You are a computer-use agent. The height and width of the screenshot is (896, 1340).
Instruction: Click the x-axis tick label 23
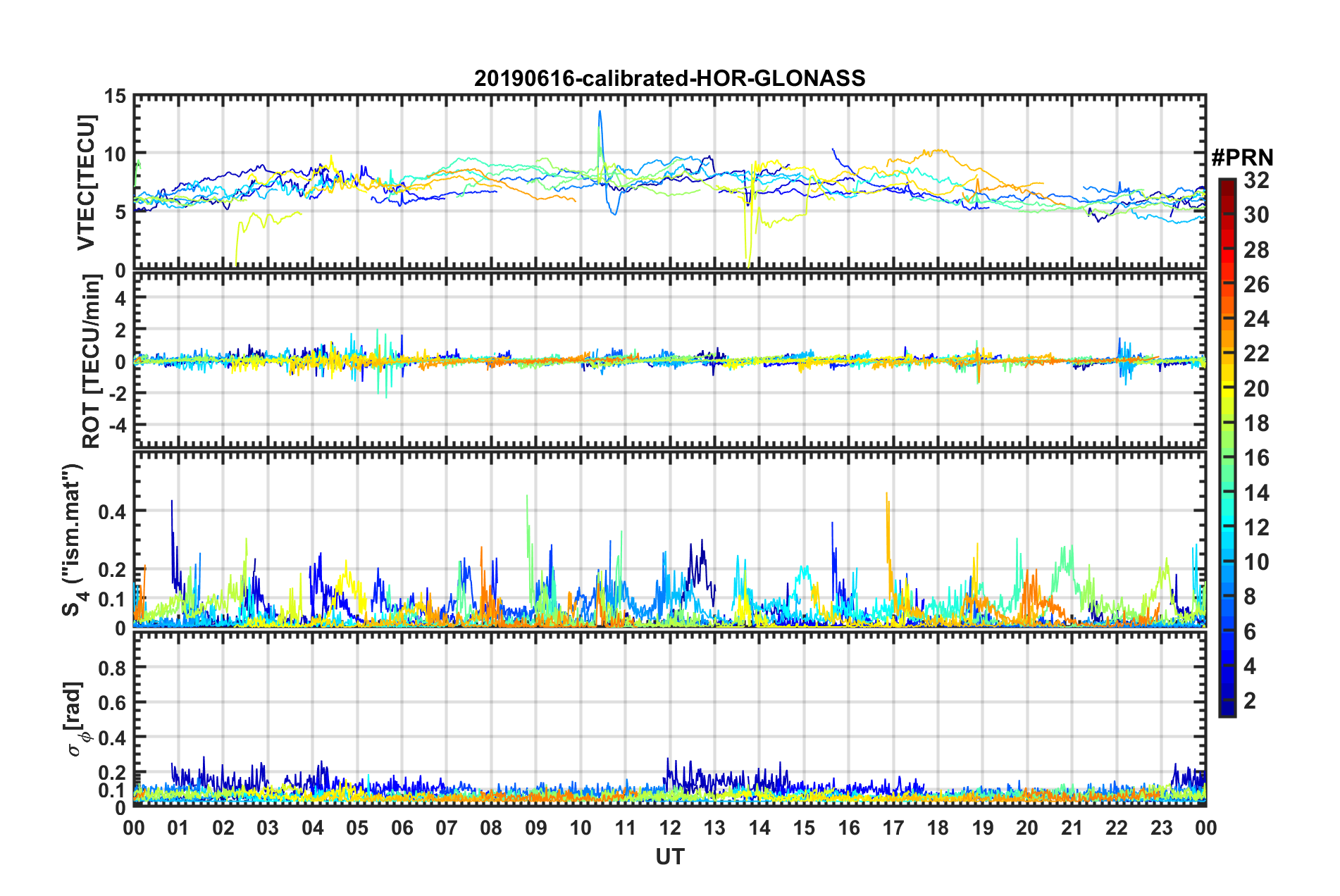[x=1161, y=828]
